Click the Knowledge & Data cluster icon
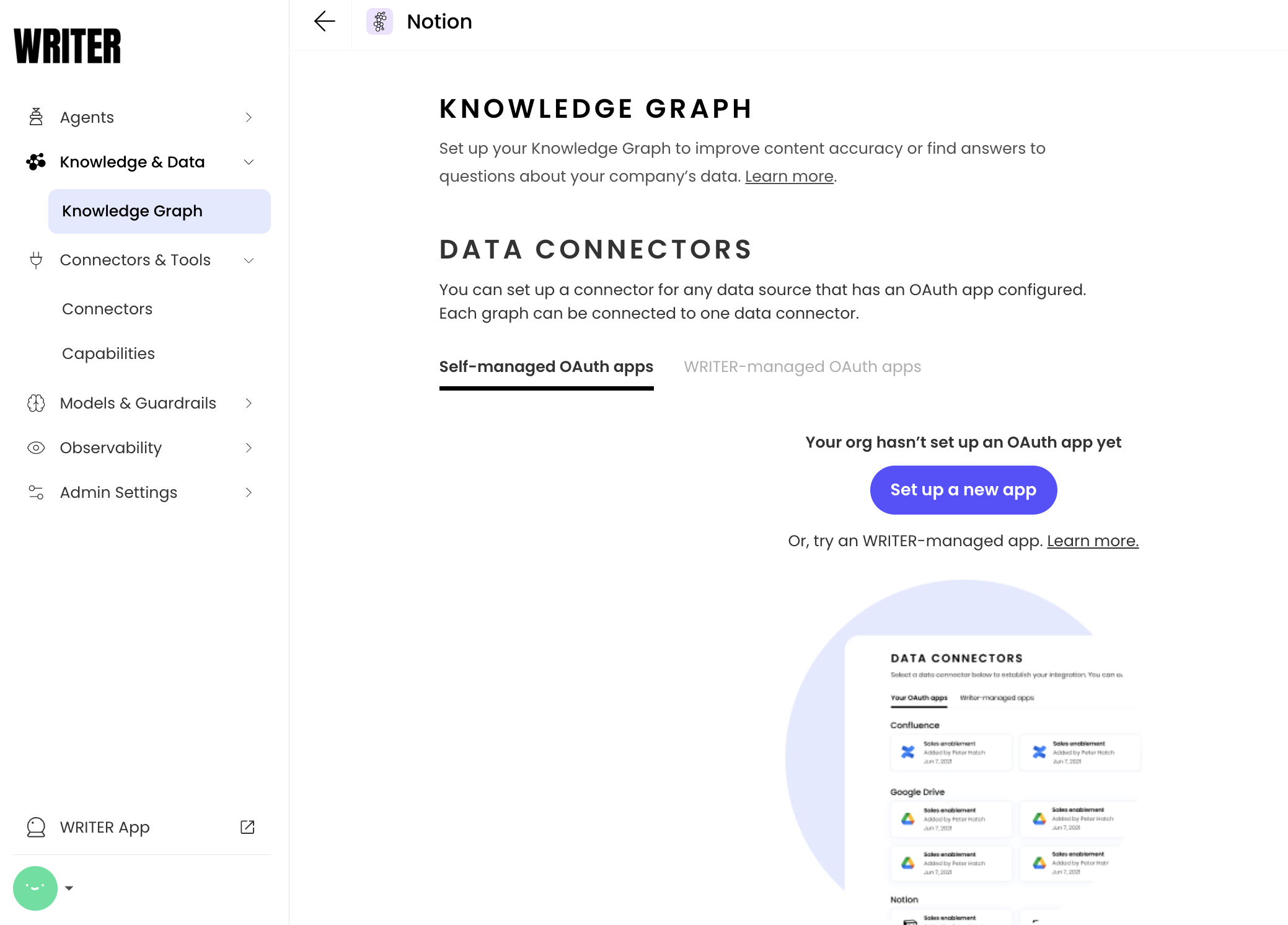 pos(36,162)
